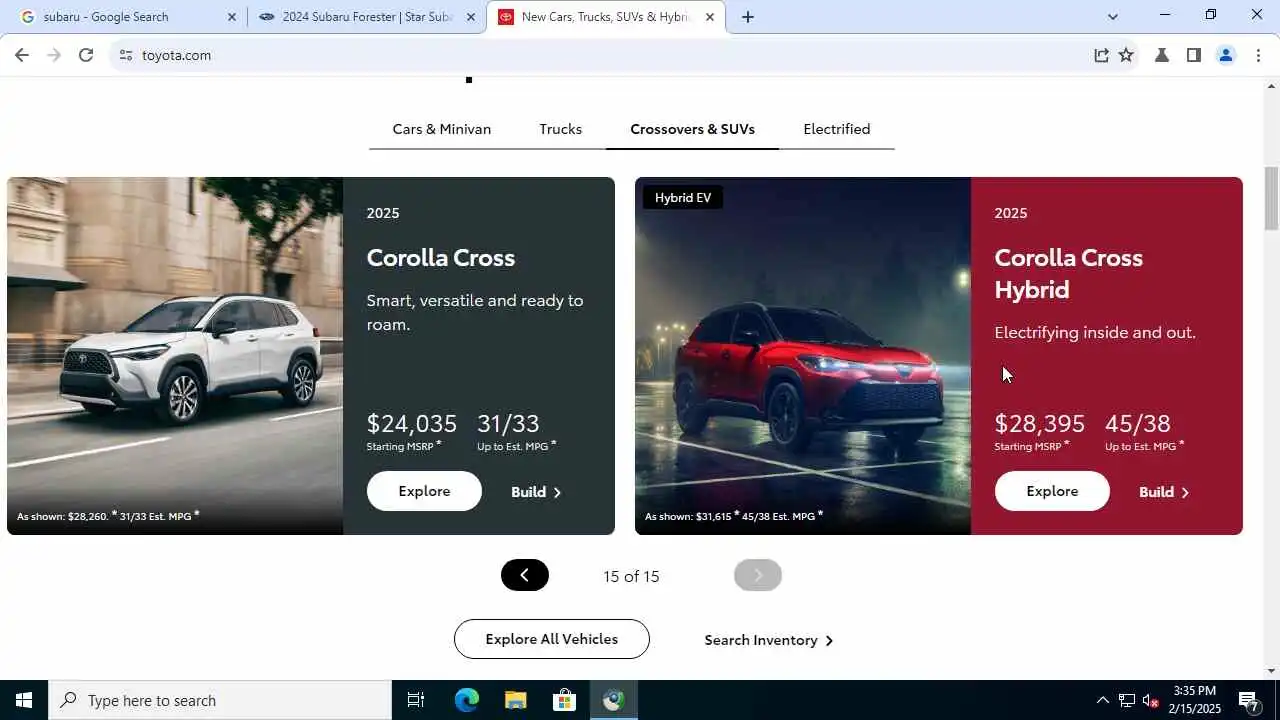1280x720 pixels.
Task: Open the notification center icon
Action: [1249, 700]
